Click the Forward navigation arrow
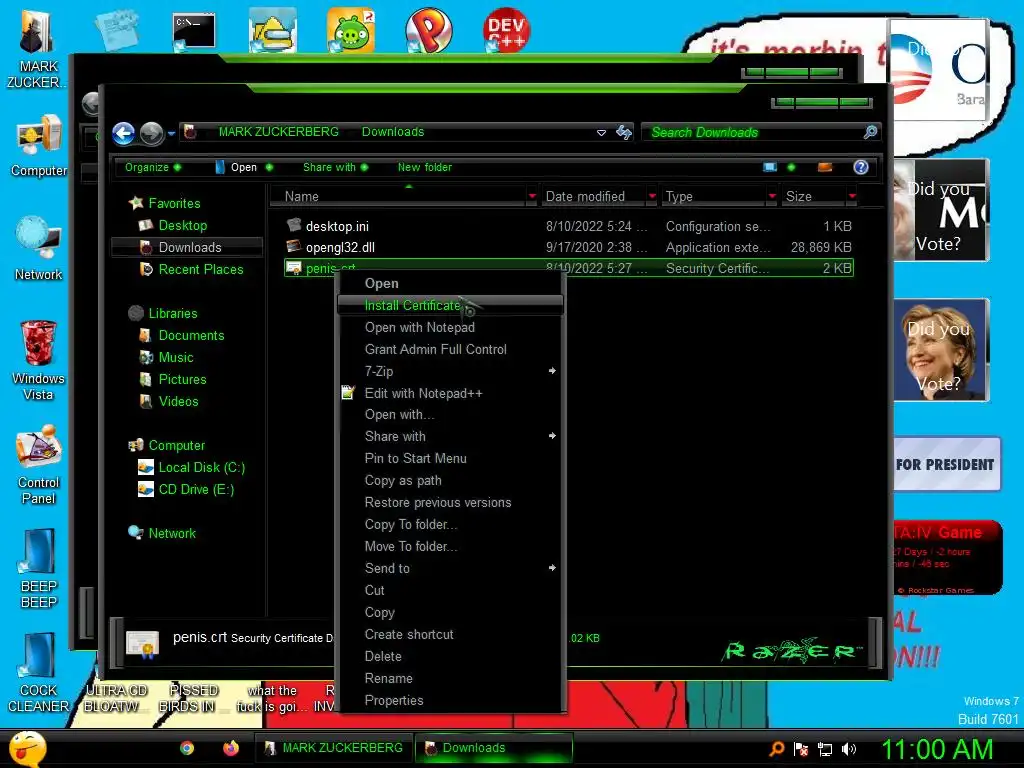Viewport: 1024px width, 768px height. [152, 133]
